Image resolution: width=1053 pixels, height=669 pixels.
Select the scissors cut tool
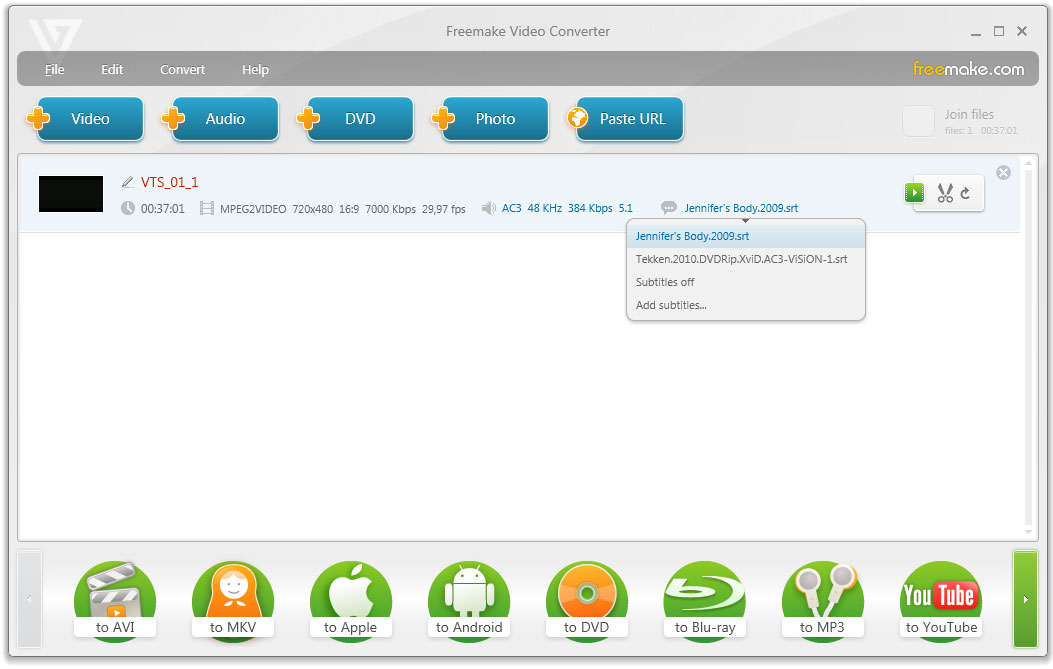pyautogui.click(x=945, y=193)
